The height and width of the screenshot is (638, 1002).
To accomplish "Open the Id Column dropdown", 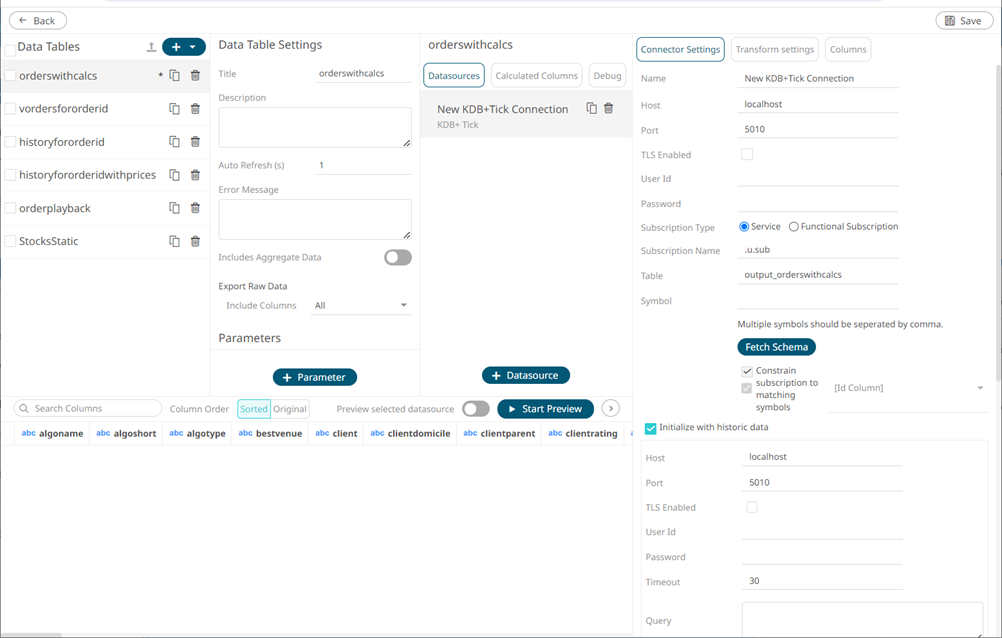I will (x=908, y=388).
